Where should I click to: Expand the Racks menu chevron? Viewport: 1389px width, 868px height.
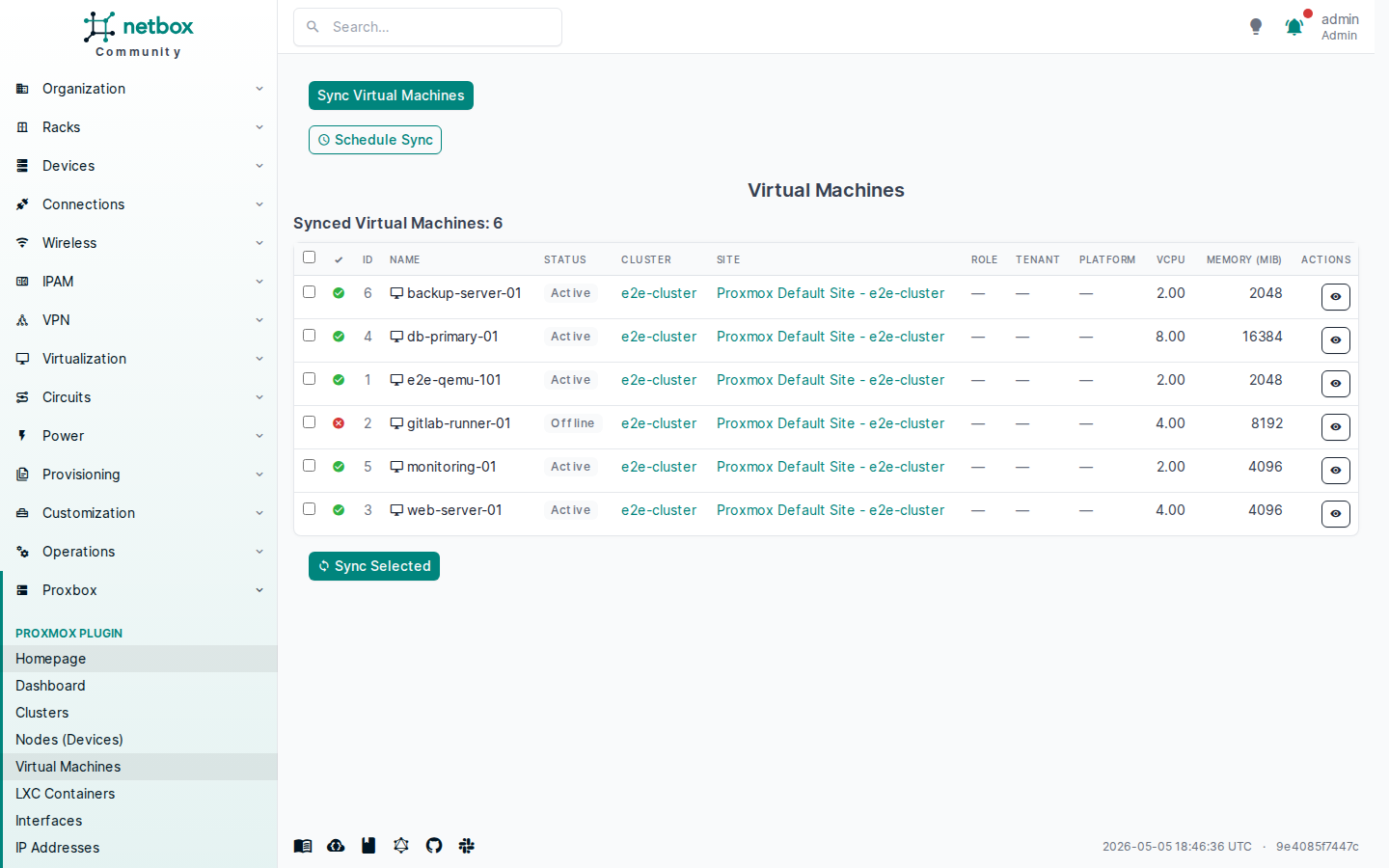coord(259,127)
